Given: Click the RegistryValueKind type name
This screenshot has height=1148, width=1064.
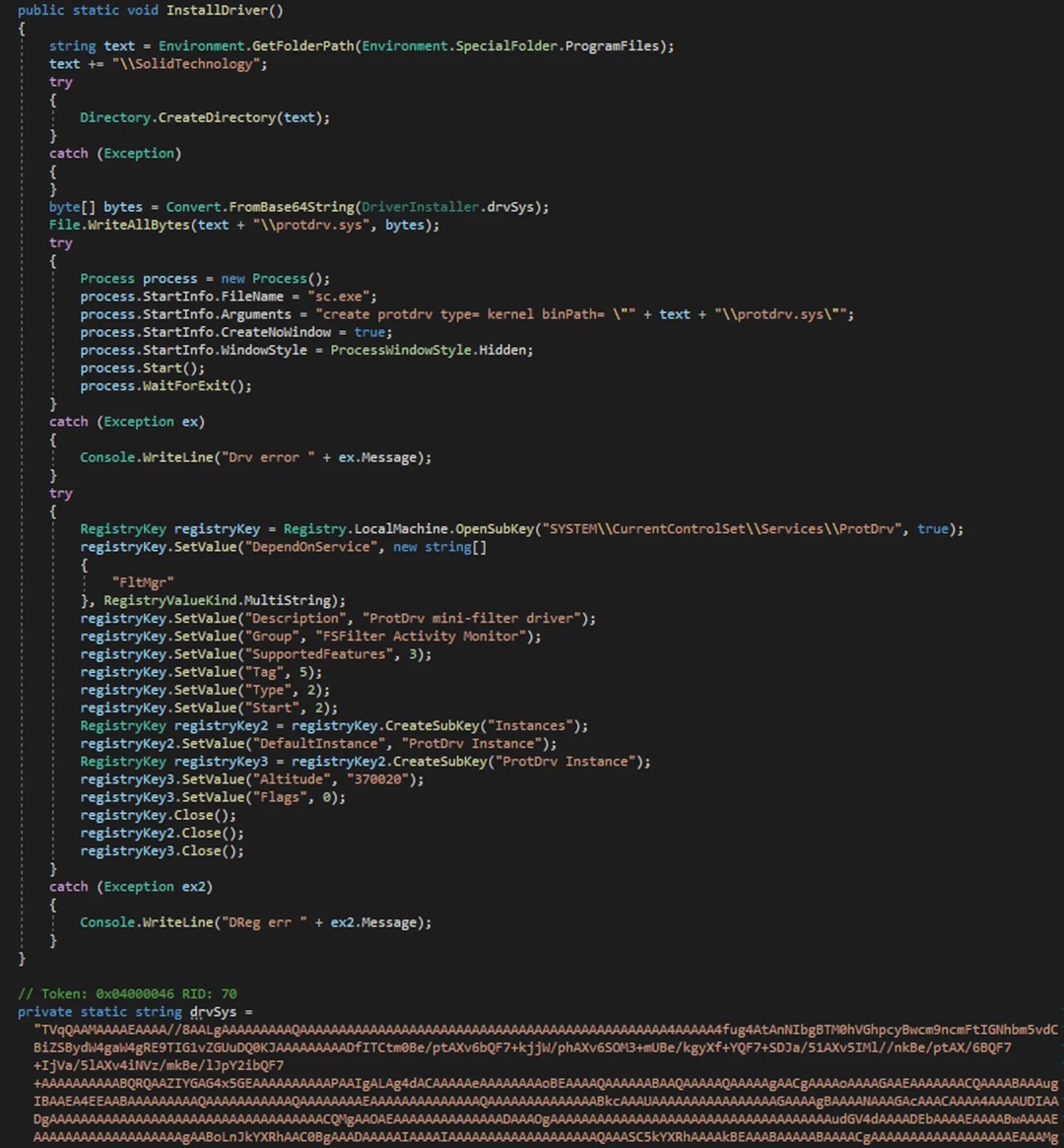Looking at the screenshot, I should click(x=169, y=600).
